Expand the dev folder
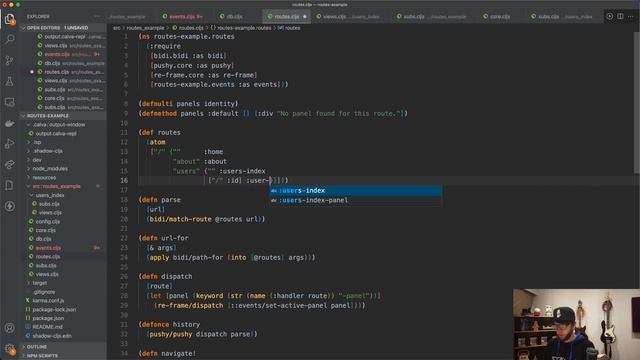Image resolution: width=640 pixels, height=360 pixels. 37,160
